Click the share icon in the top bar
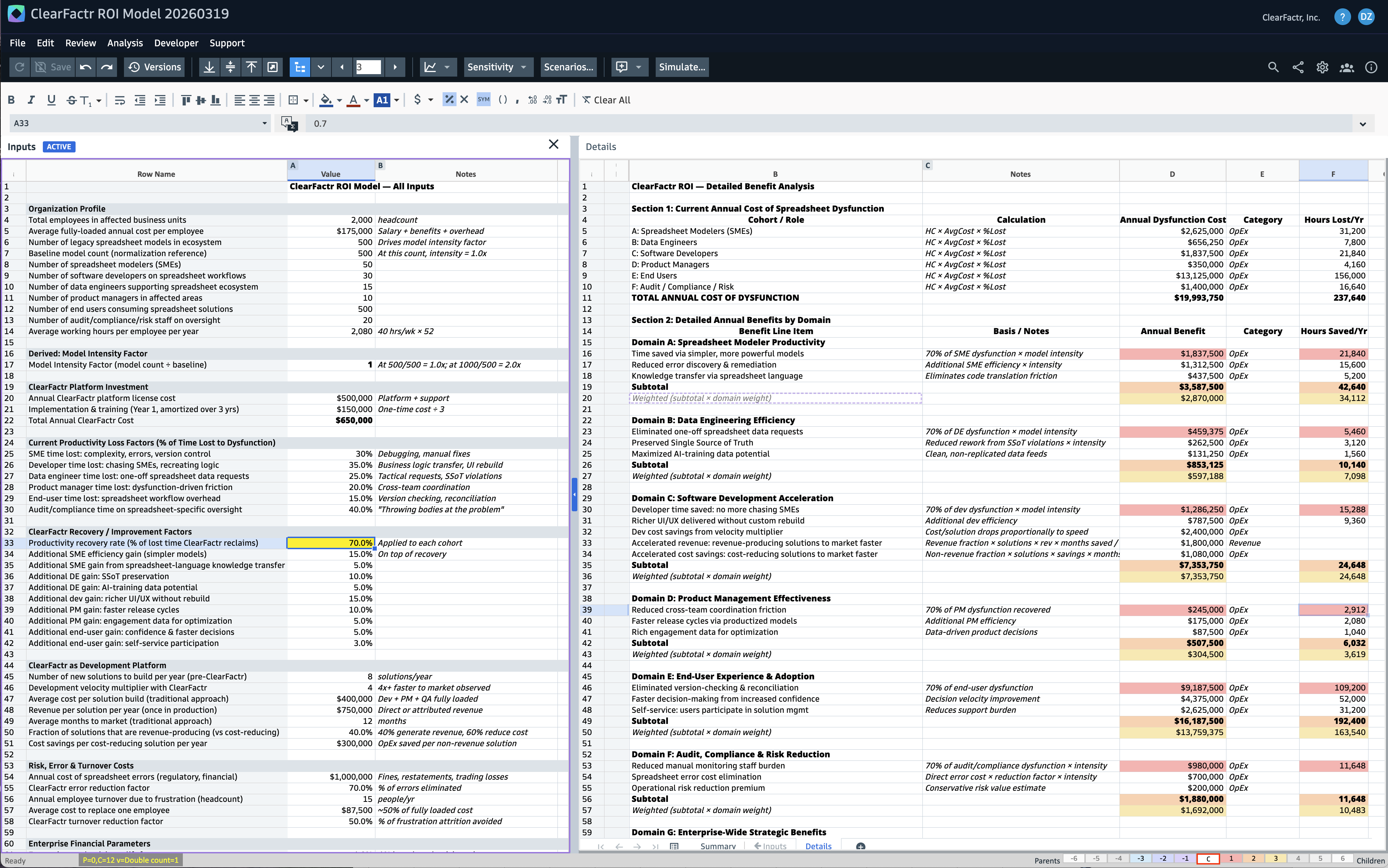This screenshot has width=1388, height=868. click(x=1298, y=67)
